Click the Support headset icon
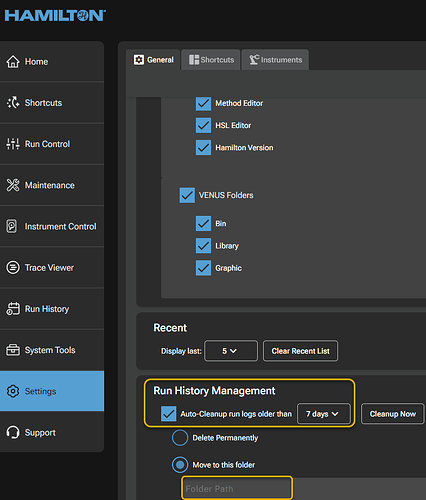 click(x=13, y=432)
